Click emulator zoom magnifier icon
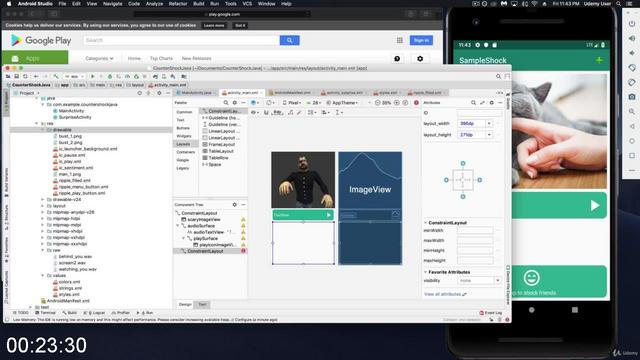Image resolution: width=640 pixels, height=360 pixels. click(x=632, y=111)
